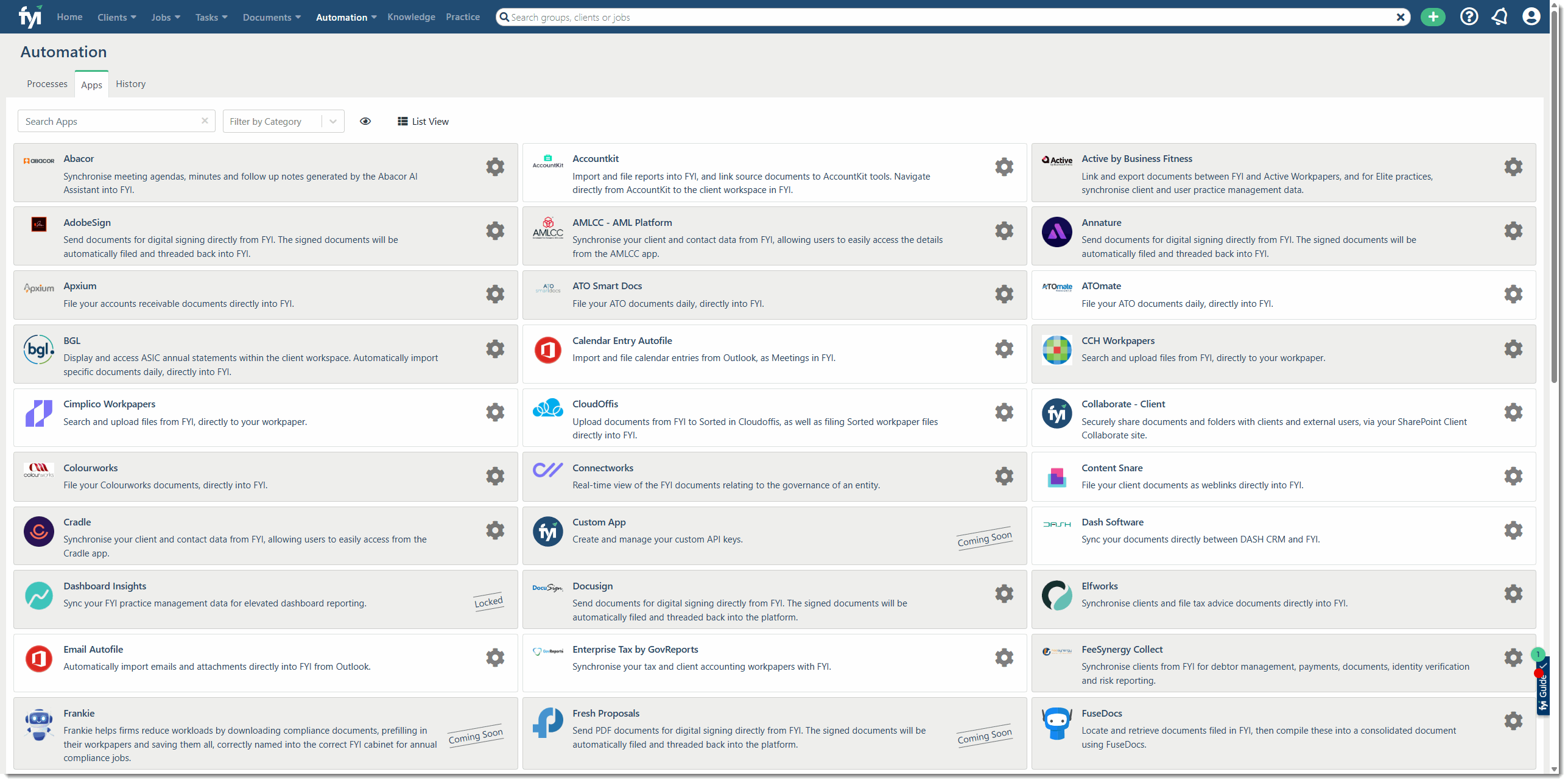
Task: Open settings gear for ATO Smart Docs
Action: click(1004, 294)
